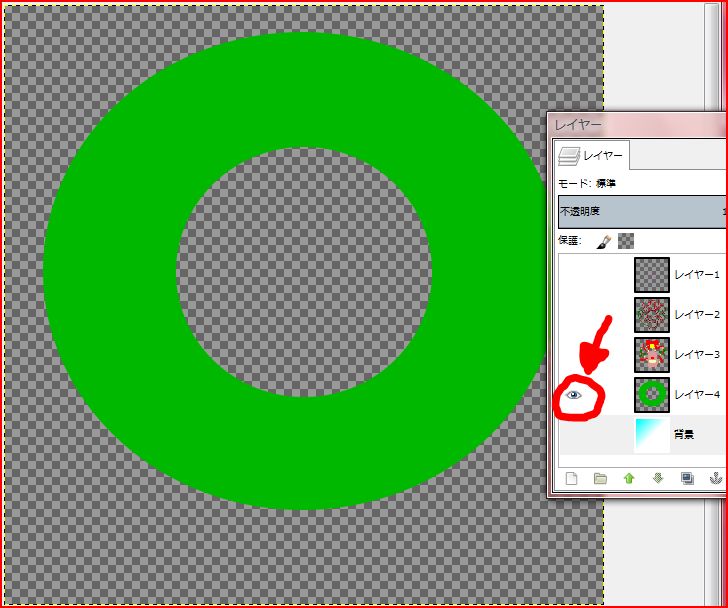Anchor the floating layer with the anchor icon
Screen dimensions: 728x608
[715, 478]
